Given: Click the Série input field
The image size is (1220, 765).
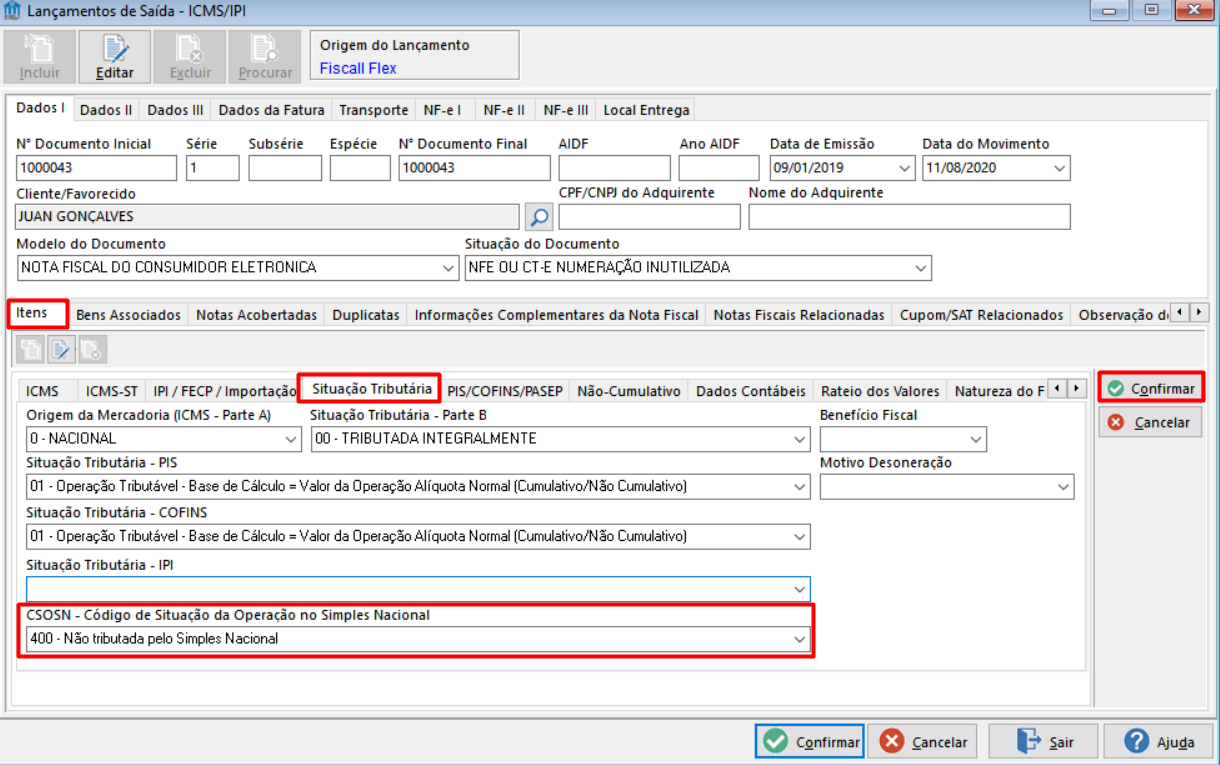Looking at the screenshot, I should pos(213,168).
